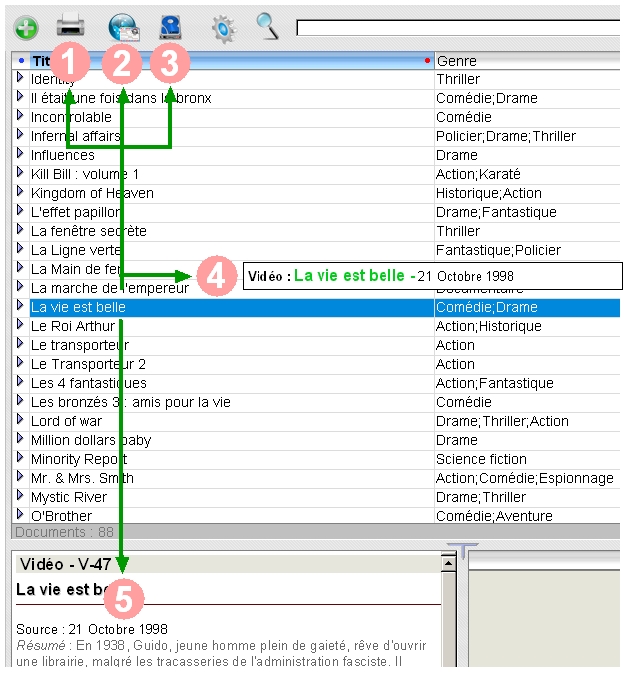Expand the Influences row triangle

(x=20, y=153)
